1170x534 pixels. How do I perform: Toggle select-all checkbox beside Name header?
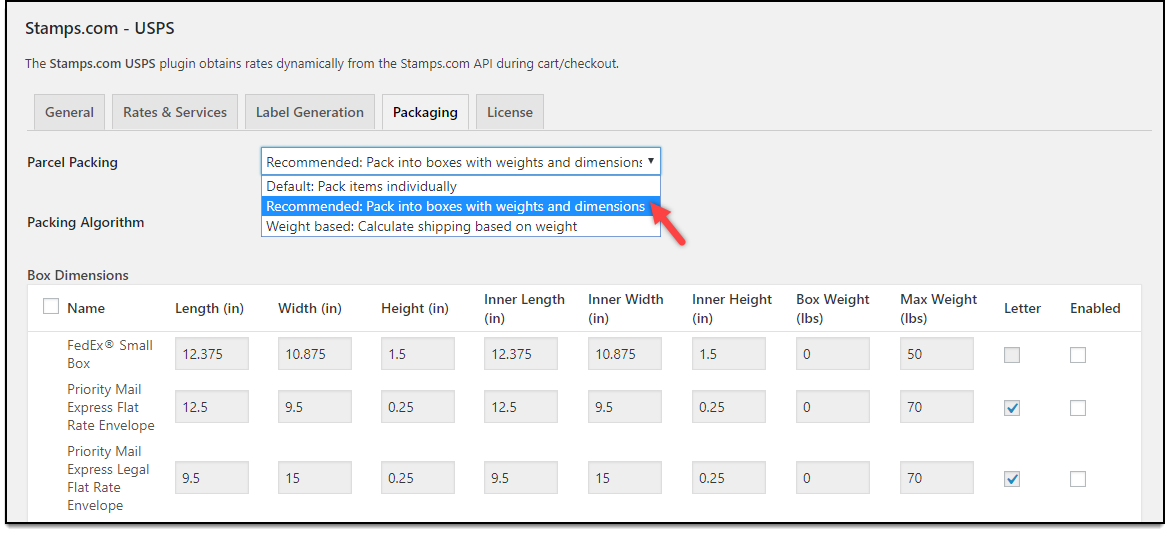(51, 307)
